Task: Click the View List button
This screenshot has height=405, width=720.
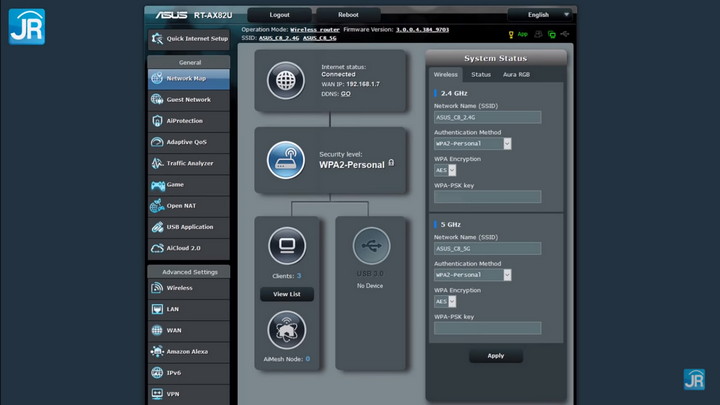Action: pyautogui.click(x=287, y=294)
